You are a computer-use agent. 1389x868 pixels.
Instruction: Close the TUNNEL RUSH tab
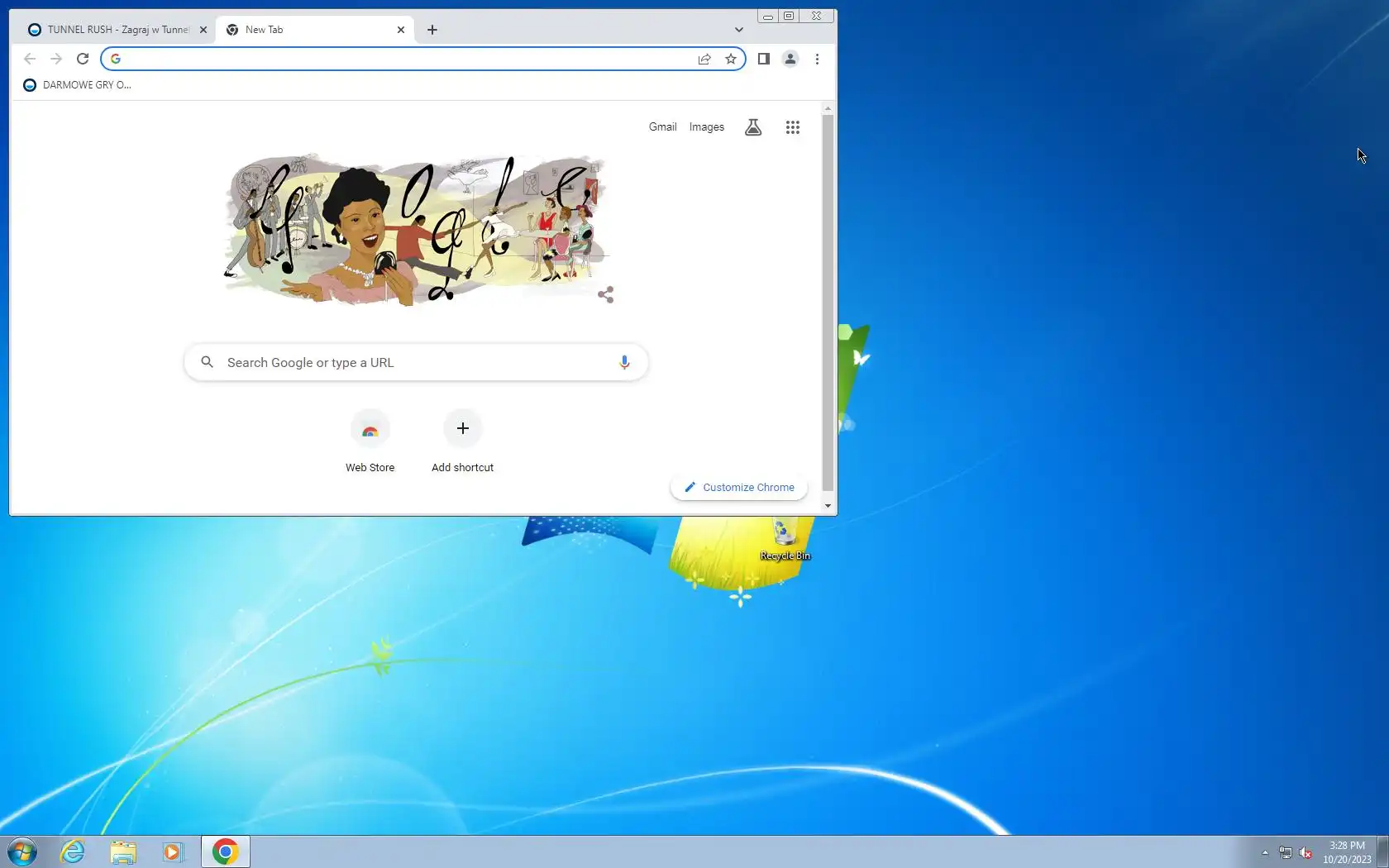(x=203, y=30)
